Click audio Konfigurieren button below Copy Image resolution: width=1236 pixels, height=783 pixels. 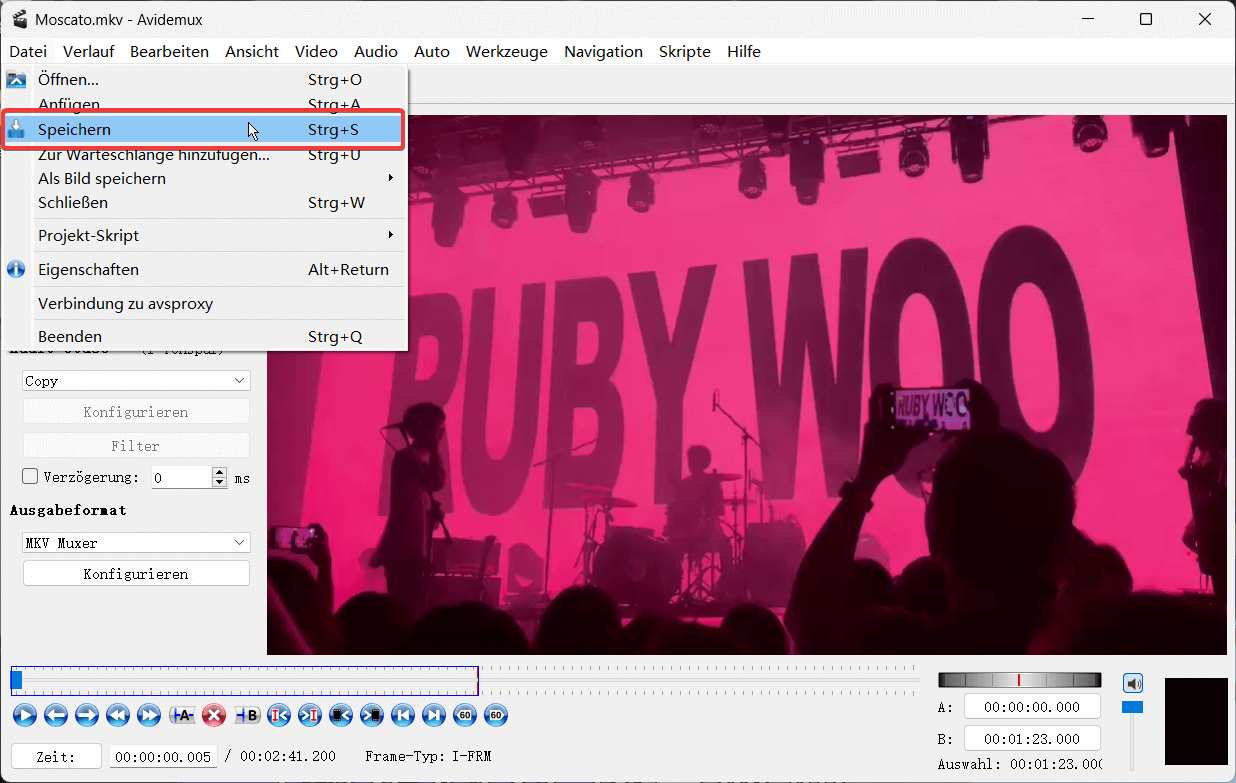[136, 412]
